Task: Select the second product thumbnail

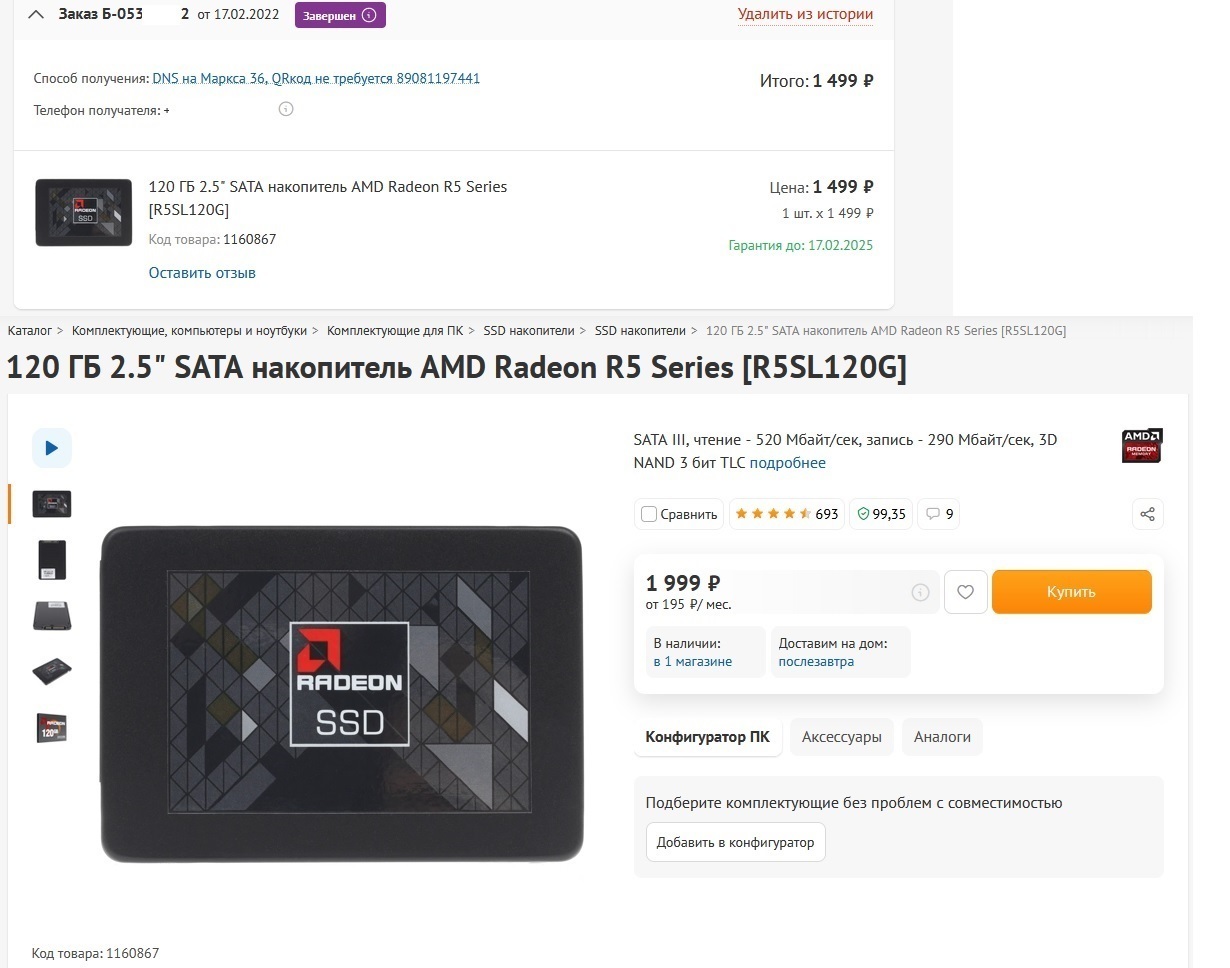Action: pos(52,560)
